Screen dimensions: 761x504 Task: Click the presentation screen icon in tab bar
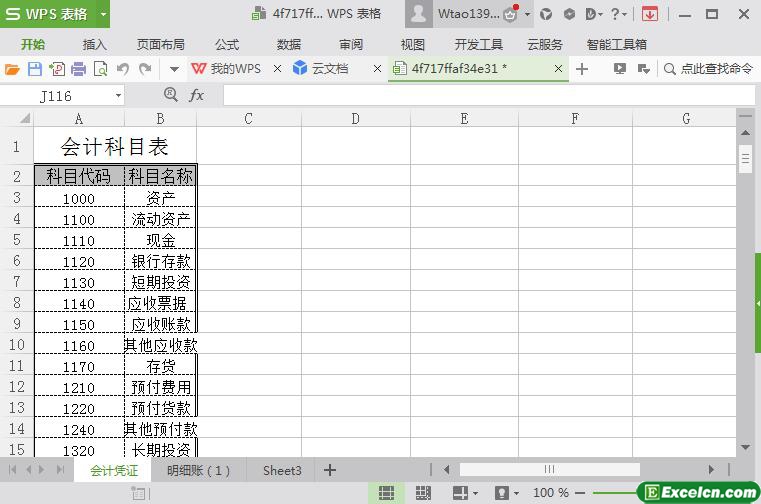pos(620,69)
